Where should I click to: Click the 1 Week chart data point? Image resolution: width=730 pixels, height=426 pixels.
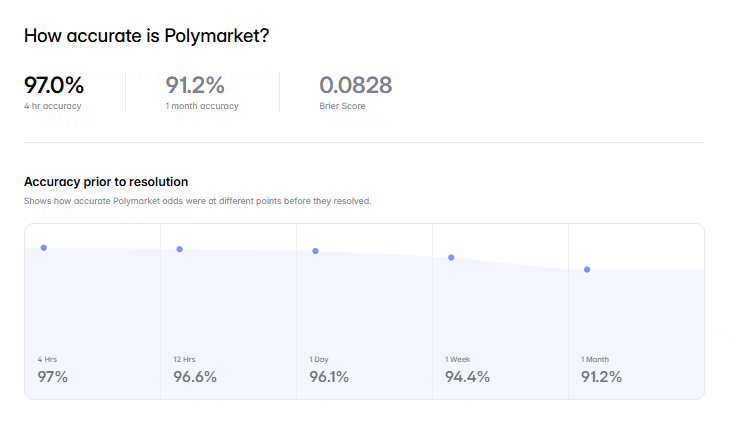click(451, 257)
